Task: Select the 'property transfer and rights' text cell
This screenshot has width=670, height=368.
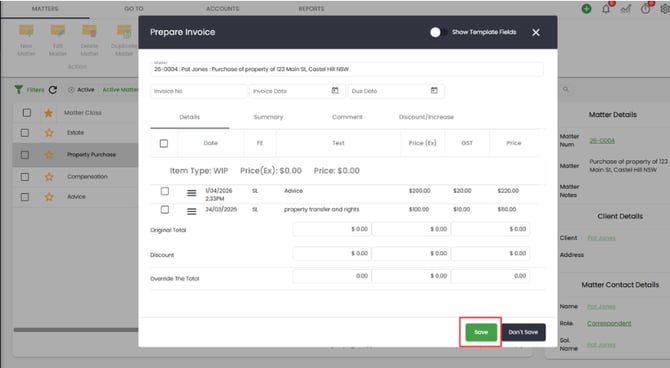Action: pyautogui.click(x=322, y=209)
